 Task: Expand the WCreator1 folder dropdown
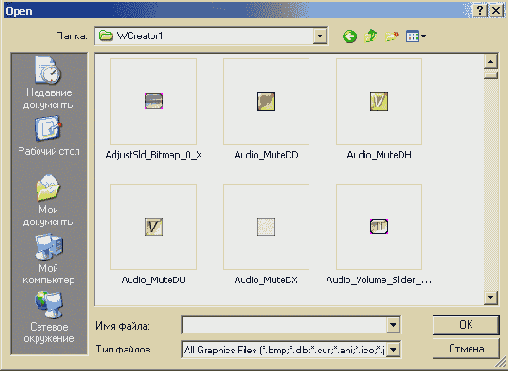[x=320, y=36]
